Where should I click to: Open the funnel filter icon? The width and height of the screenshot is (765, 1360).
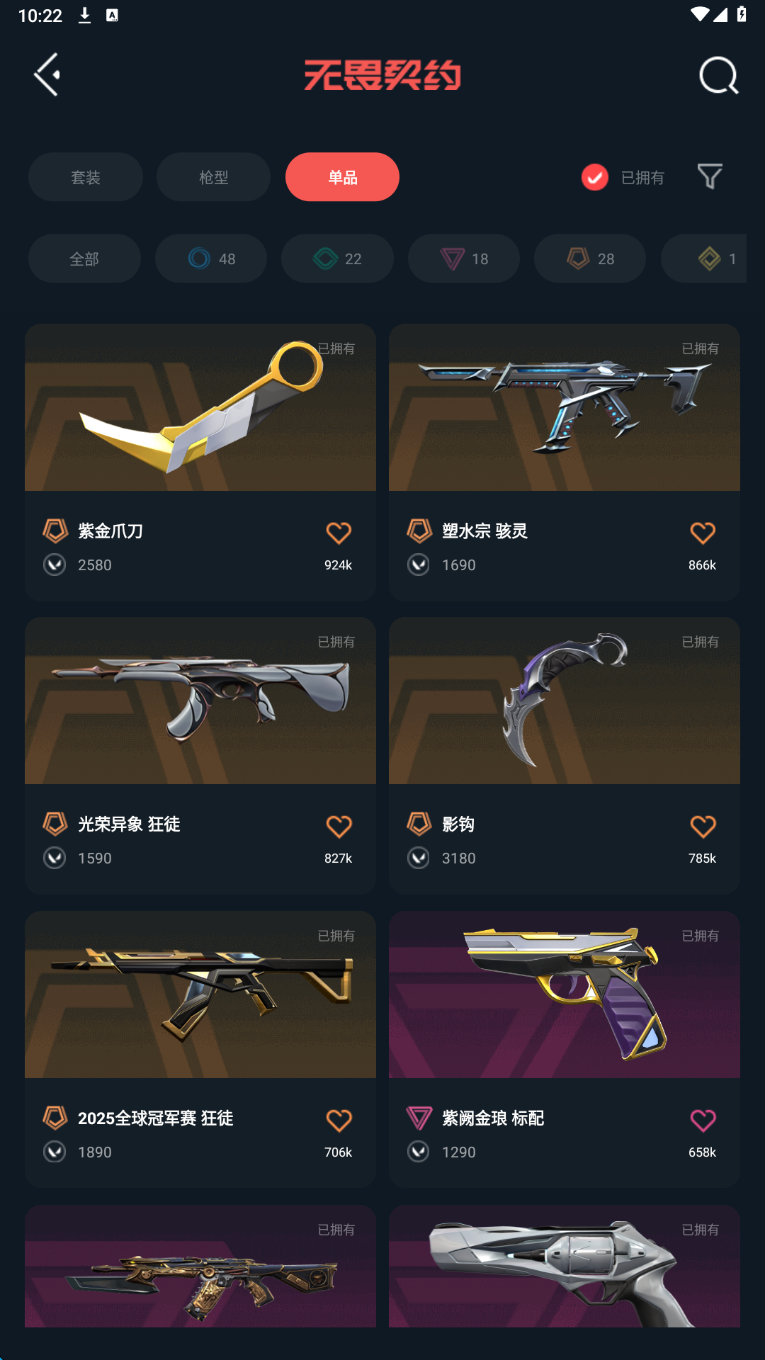[x=709, y=177]
